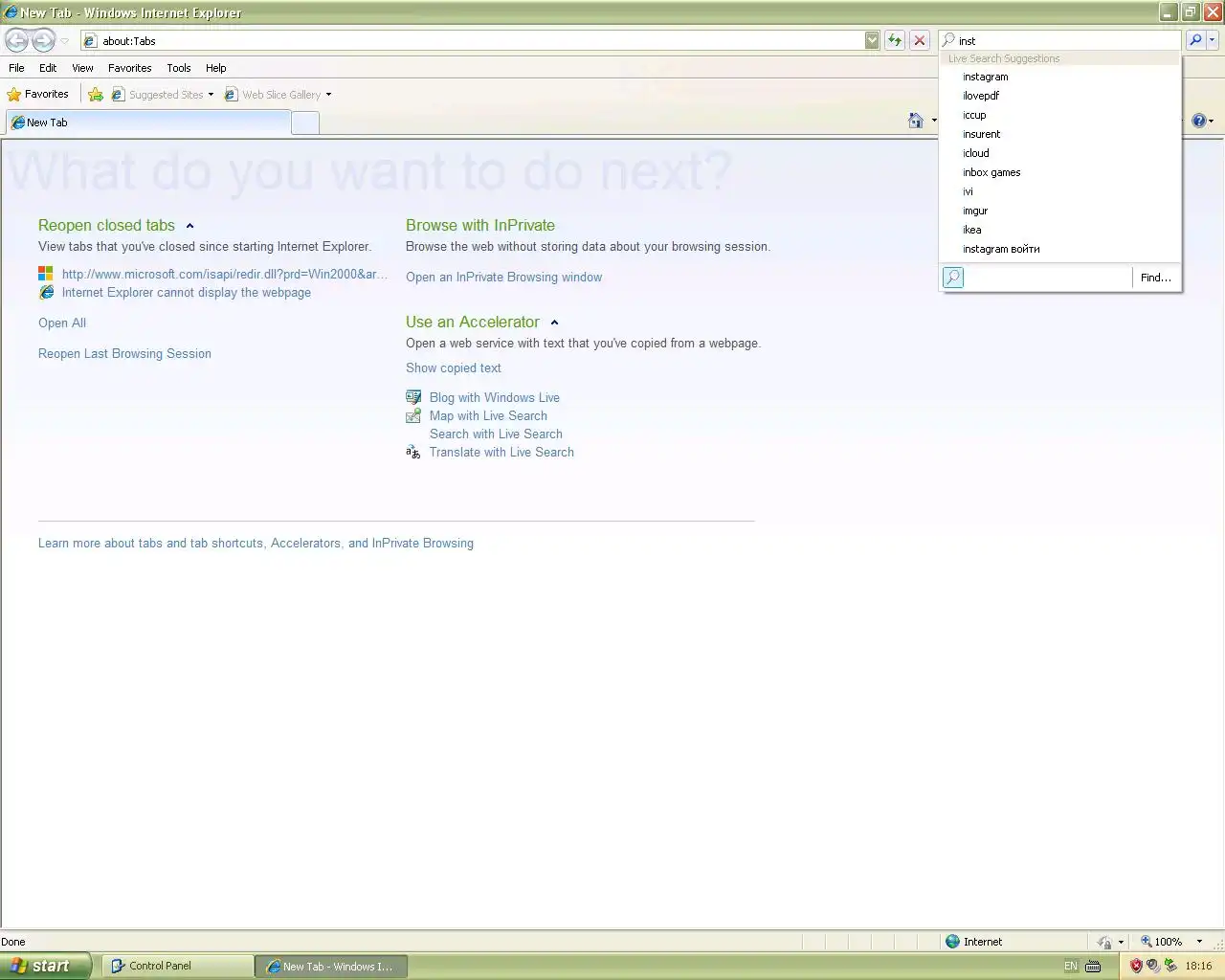Viewport: 1225px width, 980px height.
Task: Collapse the Use an Accelerator section
Action: pyautogui.click(x=554, y=323)
